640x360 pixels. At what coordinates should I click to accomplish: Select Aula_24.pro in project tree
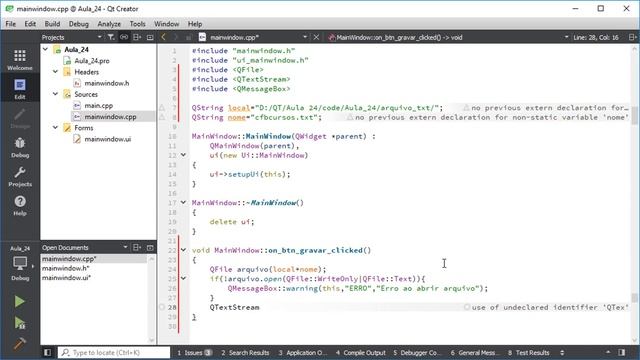pos(92,61)
